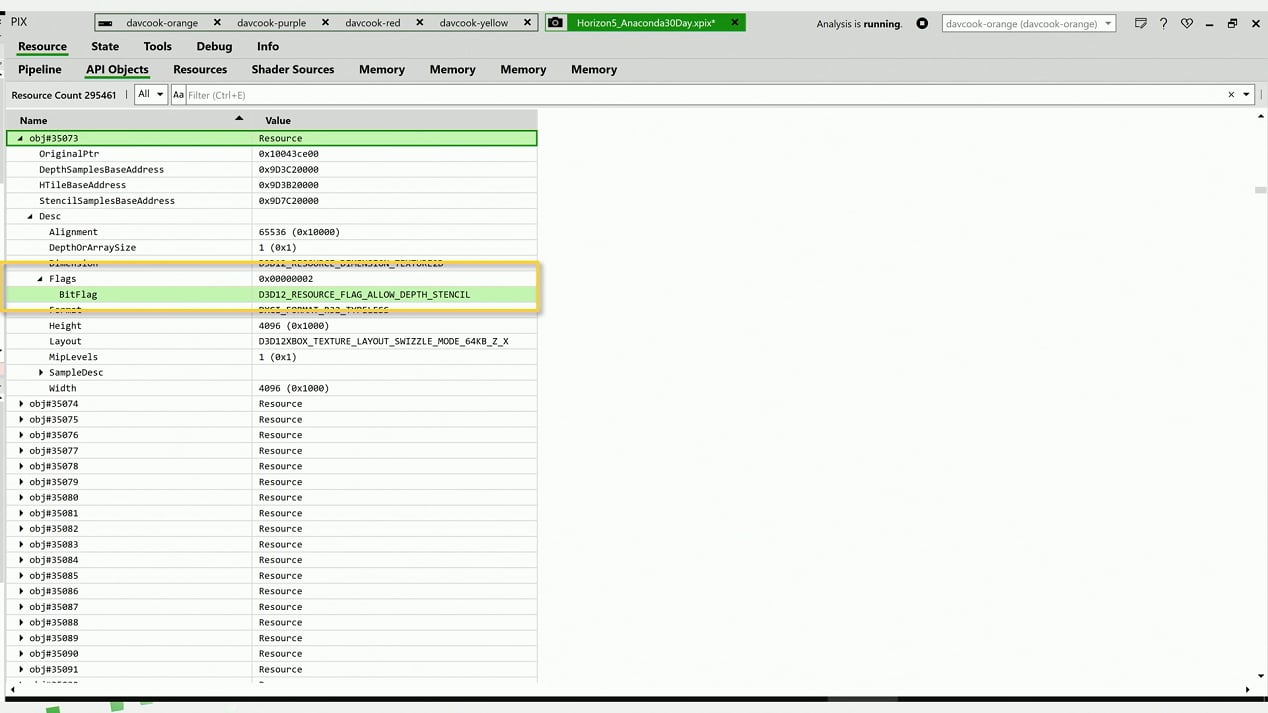Click the vertical scrollbar down arrow

coord(1260,676)
